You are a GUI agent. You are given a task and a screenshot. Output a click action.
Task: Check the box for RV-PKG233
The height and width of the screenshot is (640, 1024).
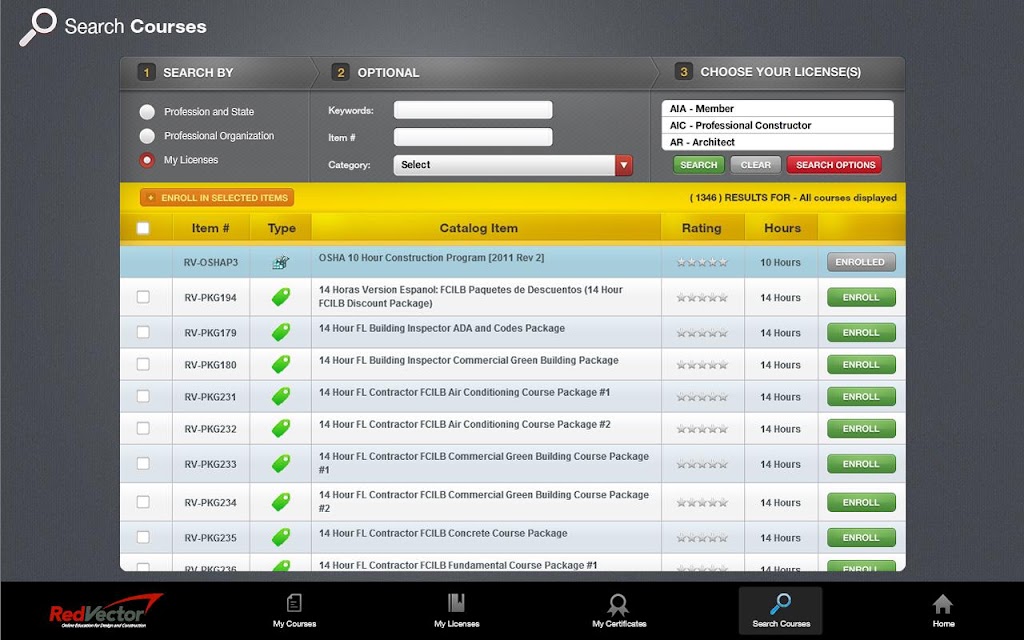[143, 464]
